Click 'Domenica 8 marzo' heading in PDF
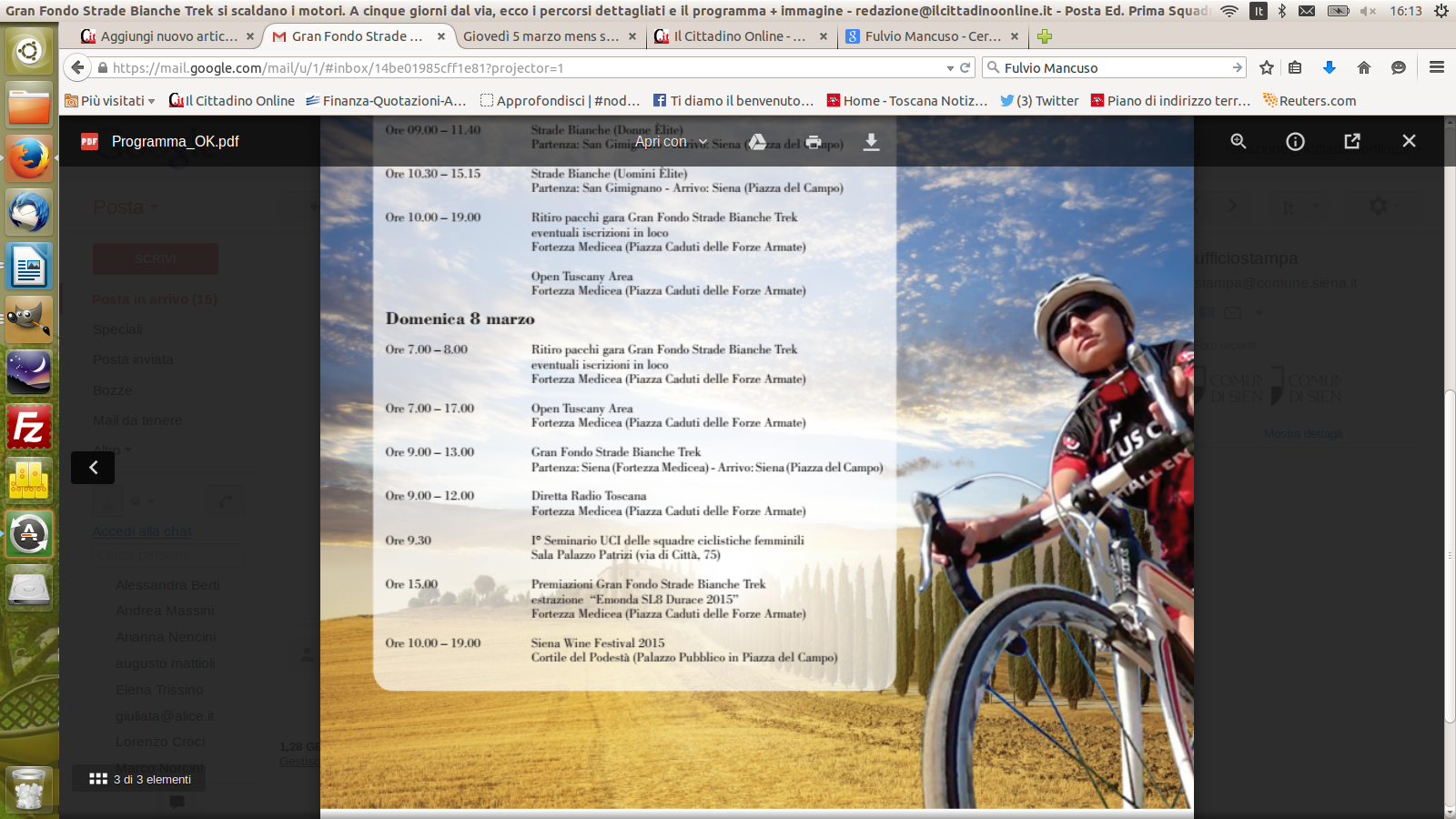The image size is (1456, 819). point(460,318)
